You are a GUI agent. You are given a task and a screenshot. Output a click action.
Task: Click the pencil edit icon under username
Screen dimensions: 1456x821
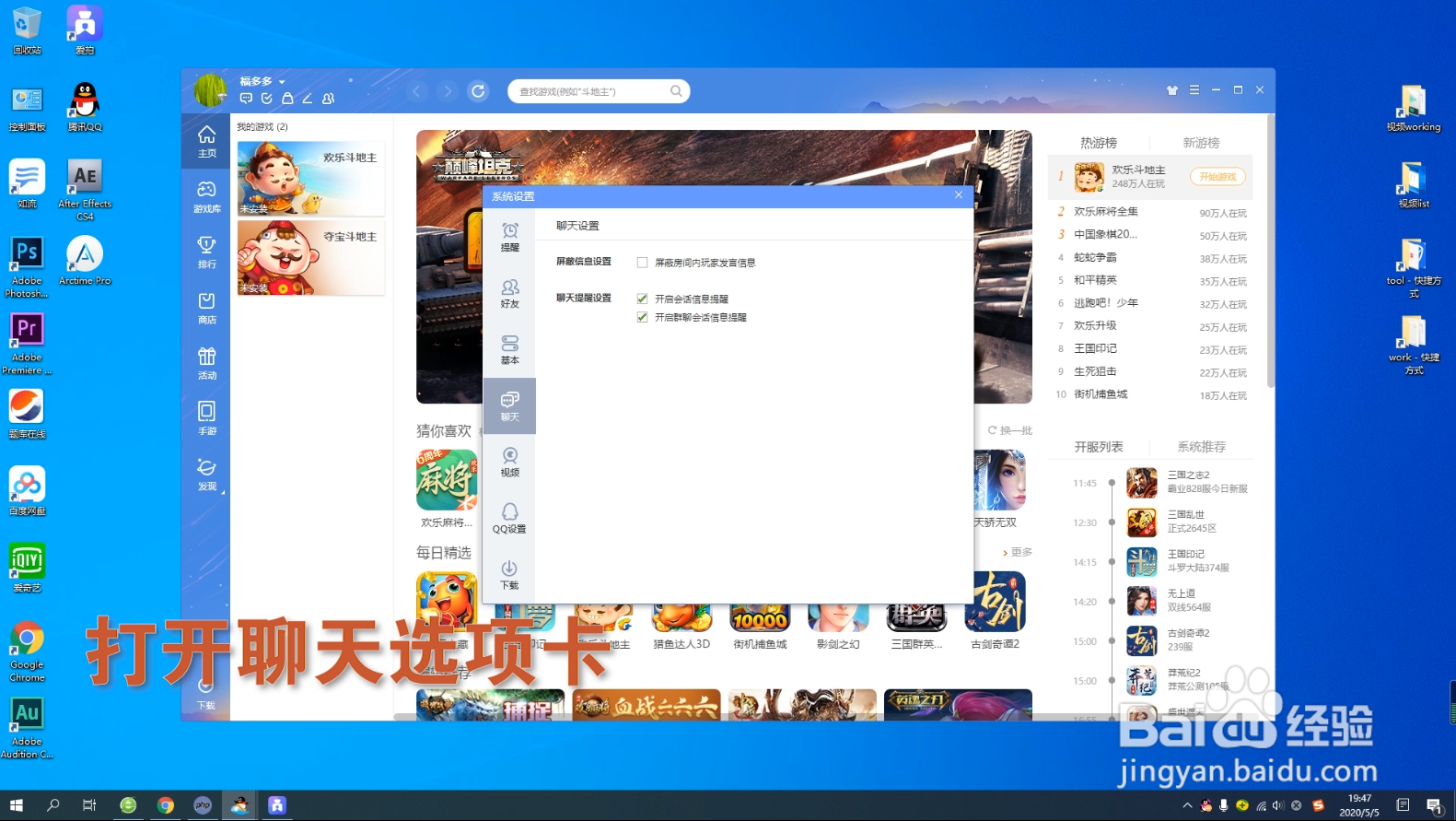308,99
